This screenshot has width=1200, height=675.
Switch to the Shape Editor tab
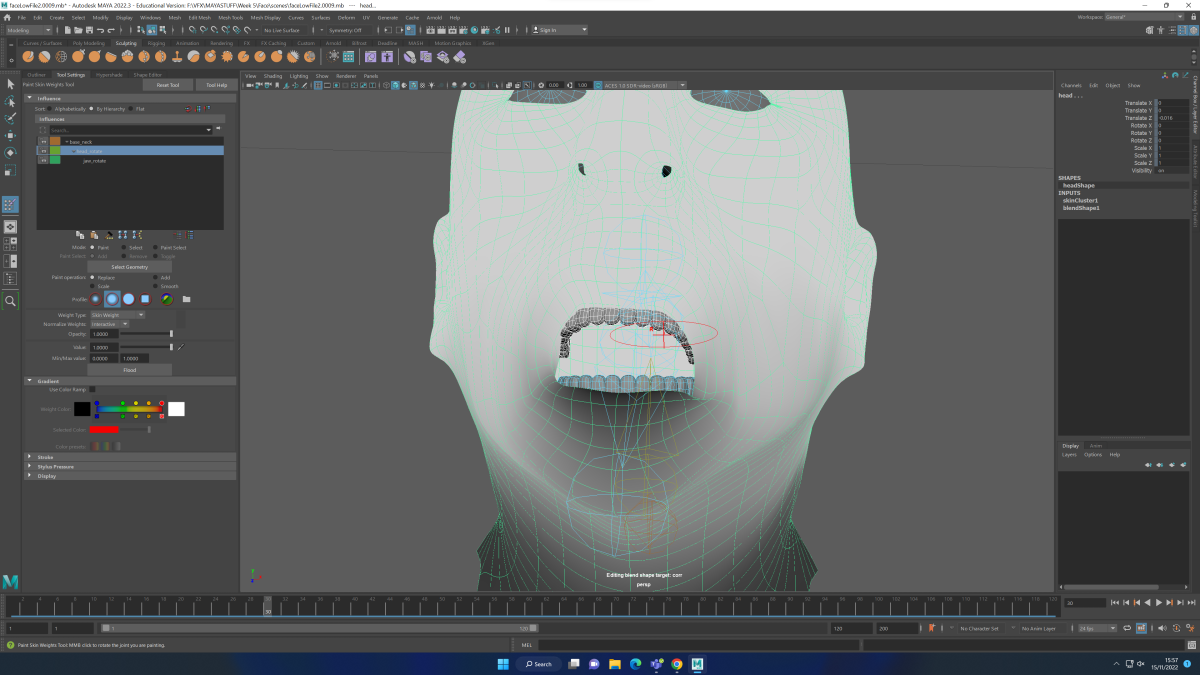pos(147,74)
